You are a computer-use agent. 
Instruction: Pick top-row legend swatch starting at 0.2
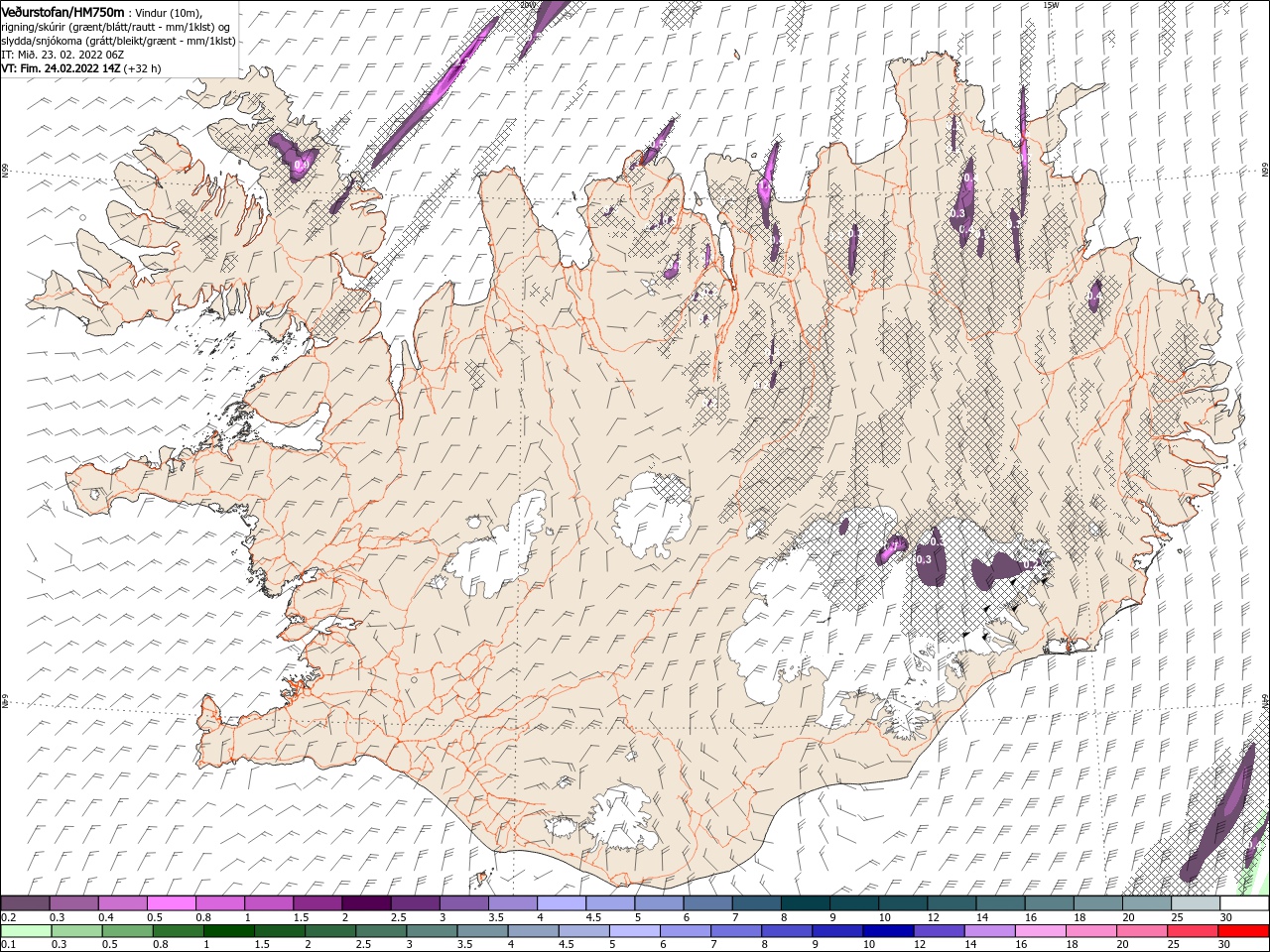click(x=25, y=903)
